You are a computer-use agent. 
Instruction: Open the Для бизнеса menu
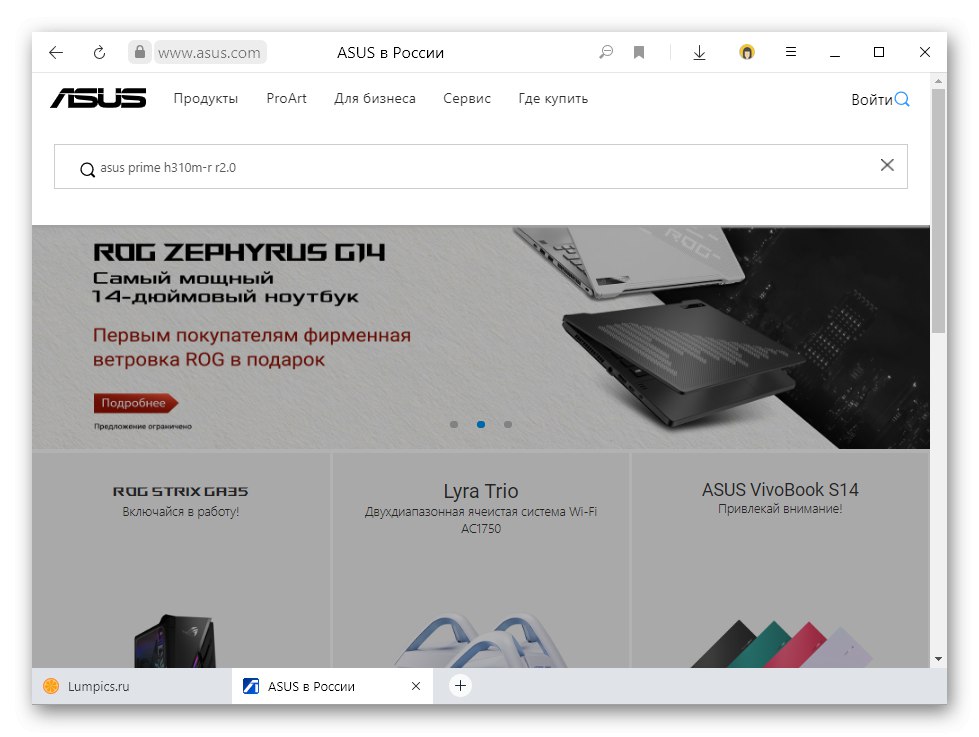[375, 99]
